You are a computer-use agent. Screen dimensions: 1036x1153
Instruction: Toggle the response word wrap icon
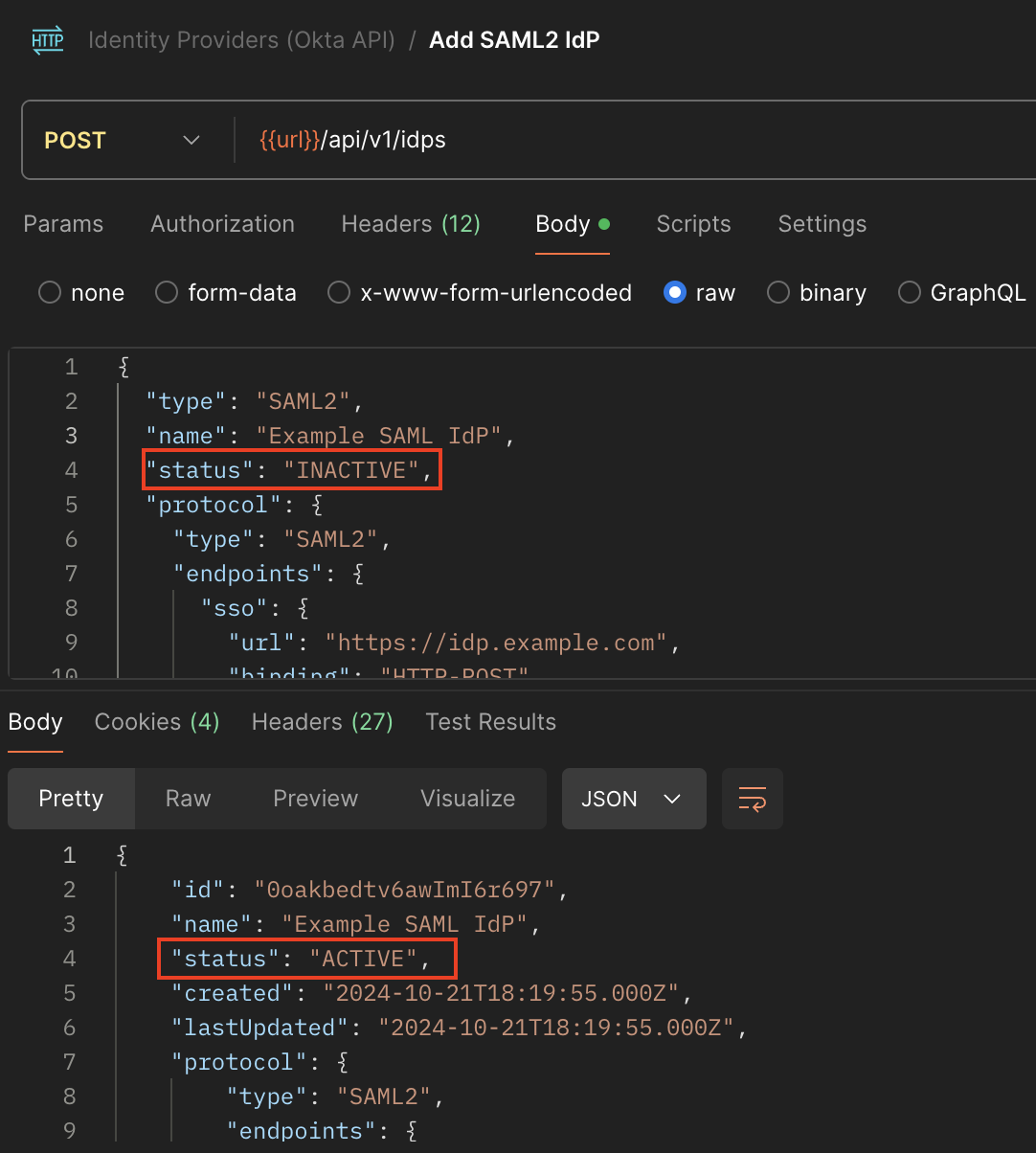(752, 799)
